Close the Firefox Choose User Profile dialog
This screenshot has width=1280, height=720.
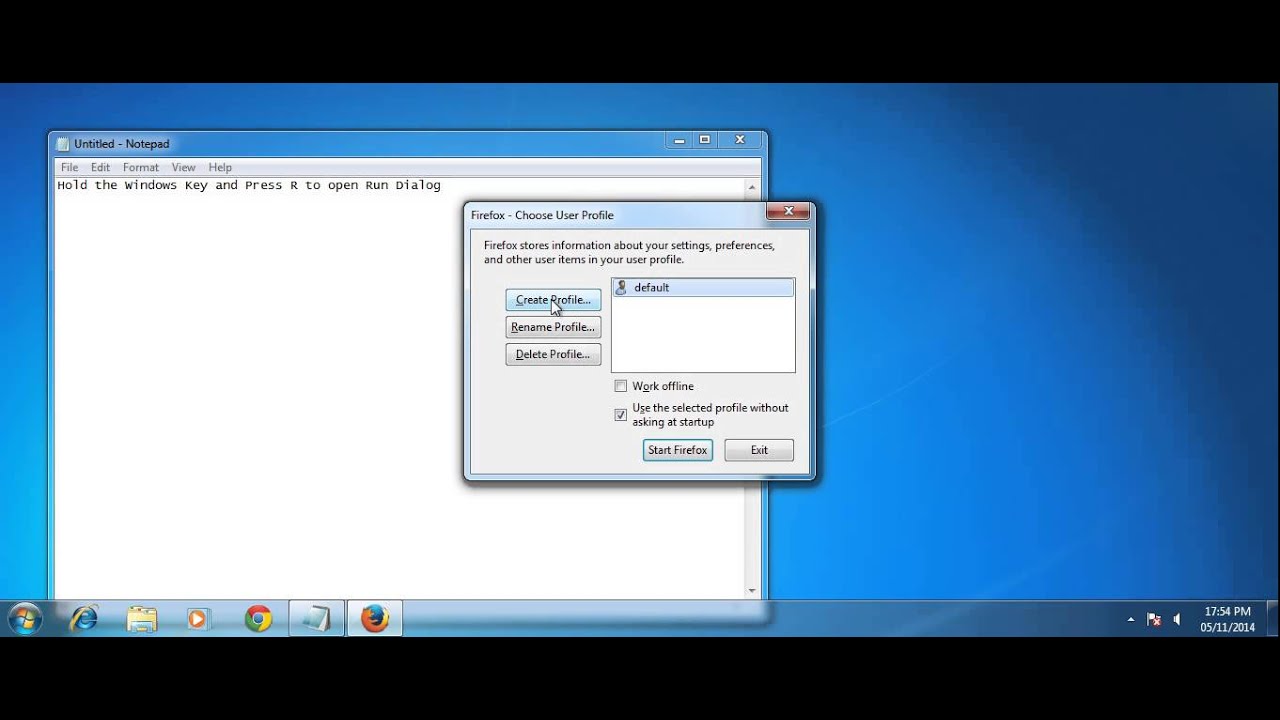[789, 211]
